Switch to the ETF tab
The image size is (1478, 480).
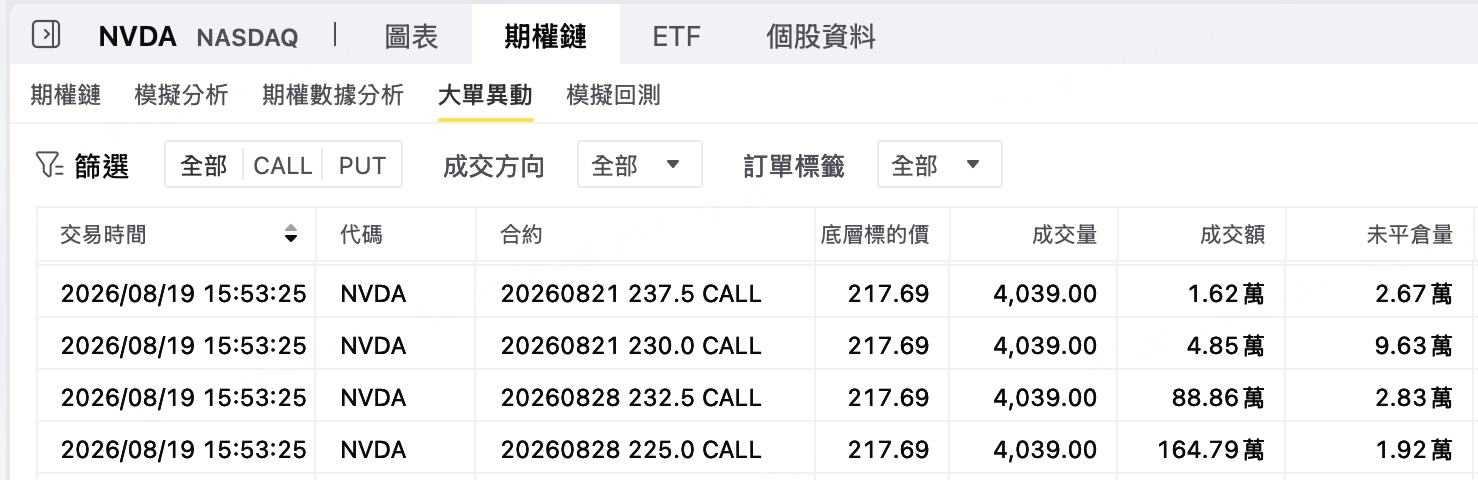coord(677,37)
